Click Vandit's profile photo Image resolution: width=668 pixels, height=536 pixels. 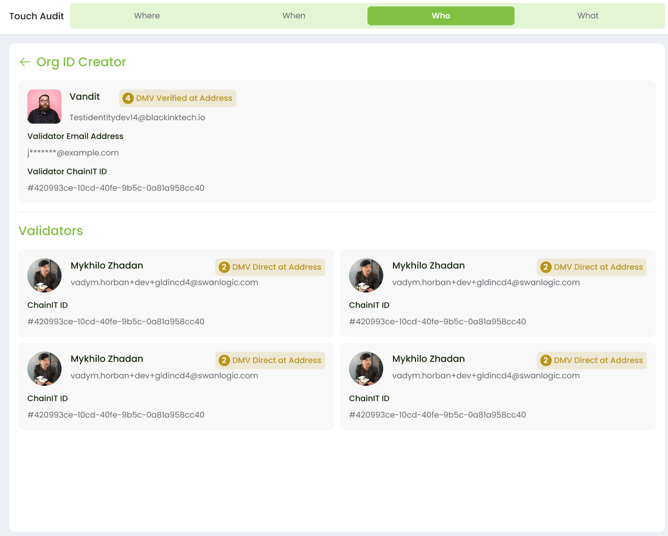point(44,107)
